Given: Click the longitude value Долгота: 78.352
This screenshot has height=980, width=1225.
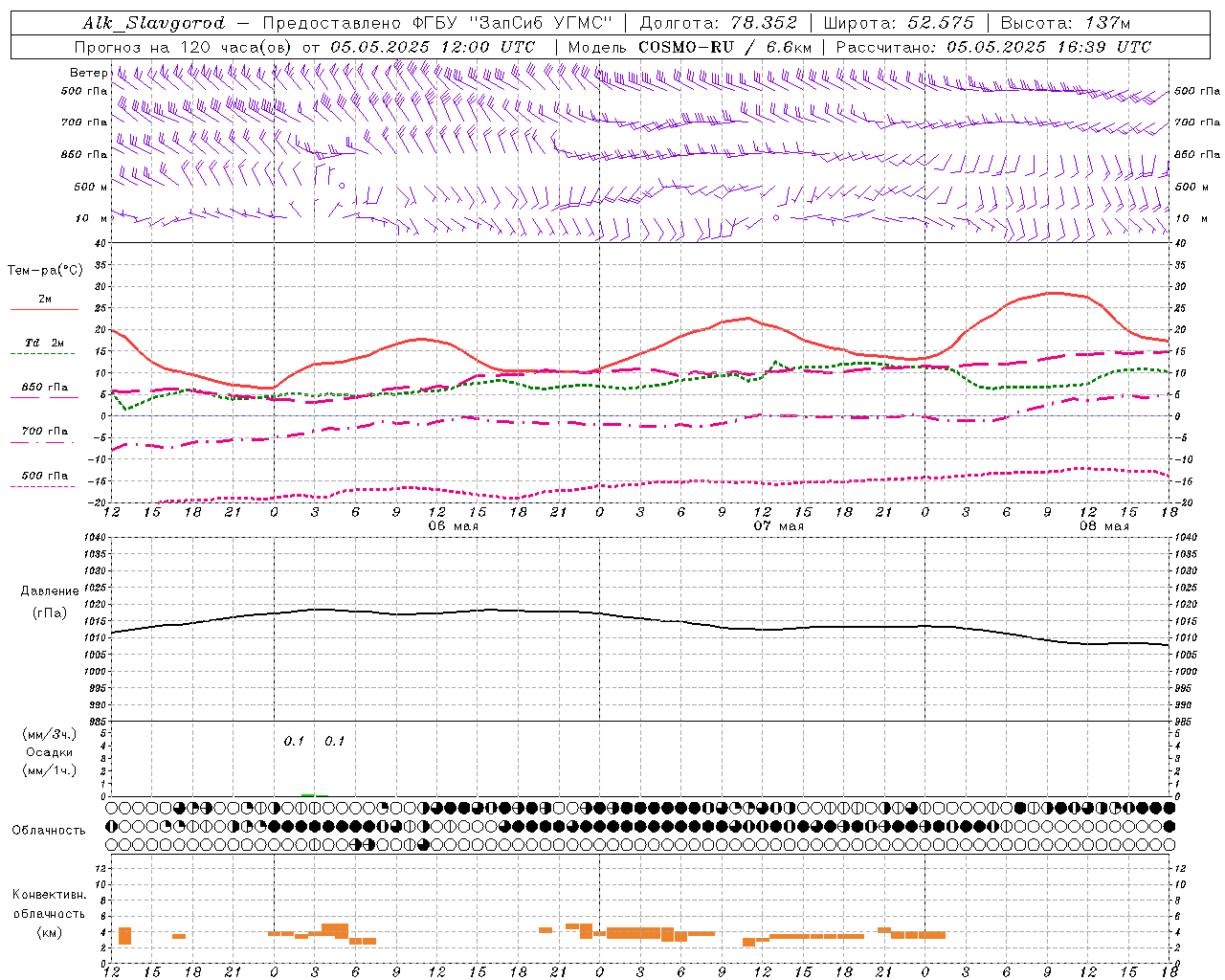Looking at the screenshot, I should pos(718,23).
